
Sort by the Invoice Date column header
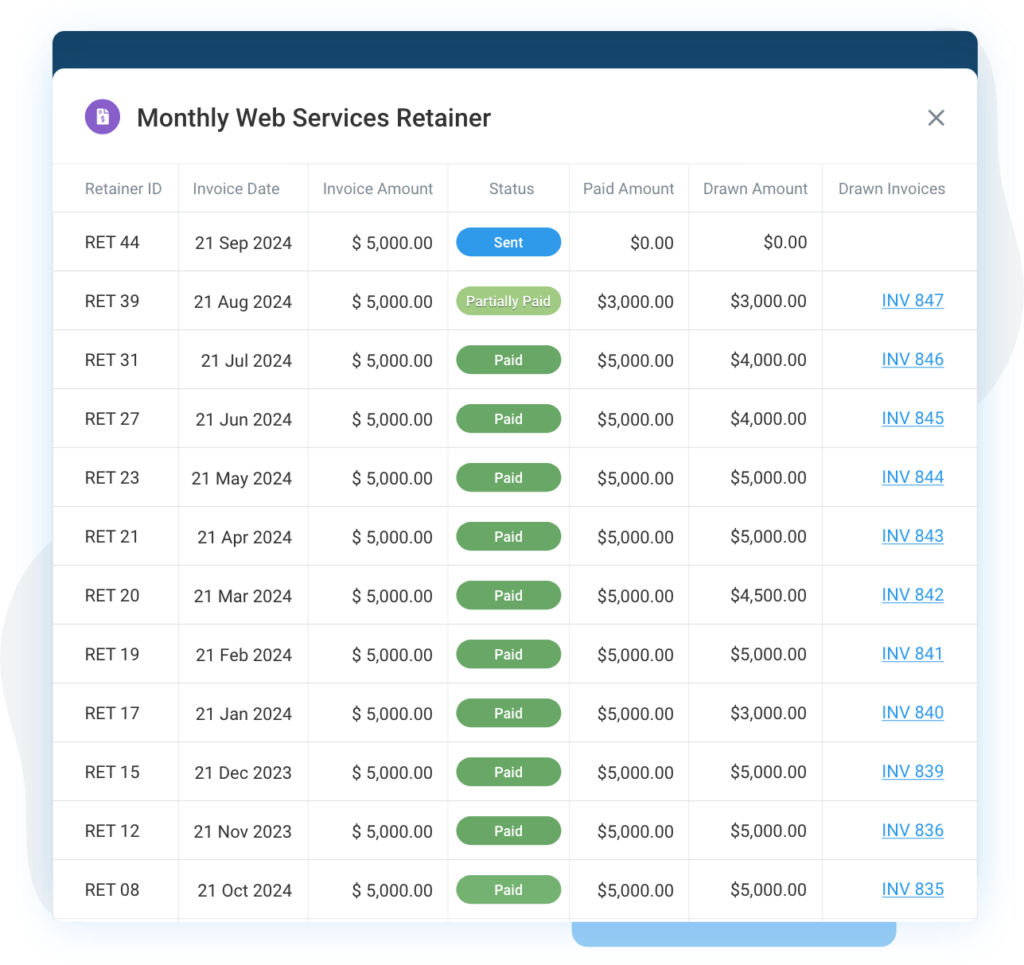point(236,188)
